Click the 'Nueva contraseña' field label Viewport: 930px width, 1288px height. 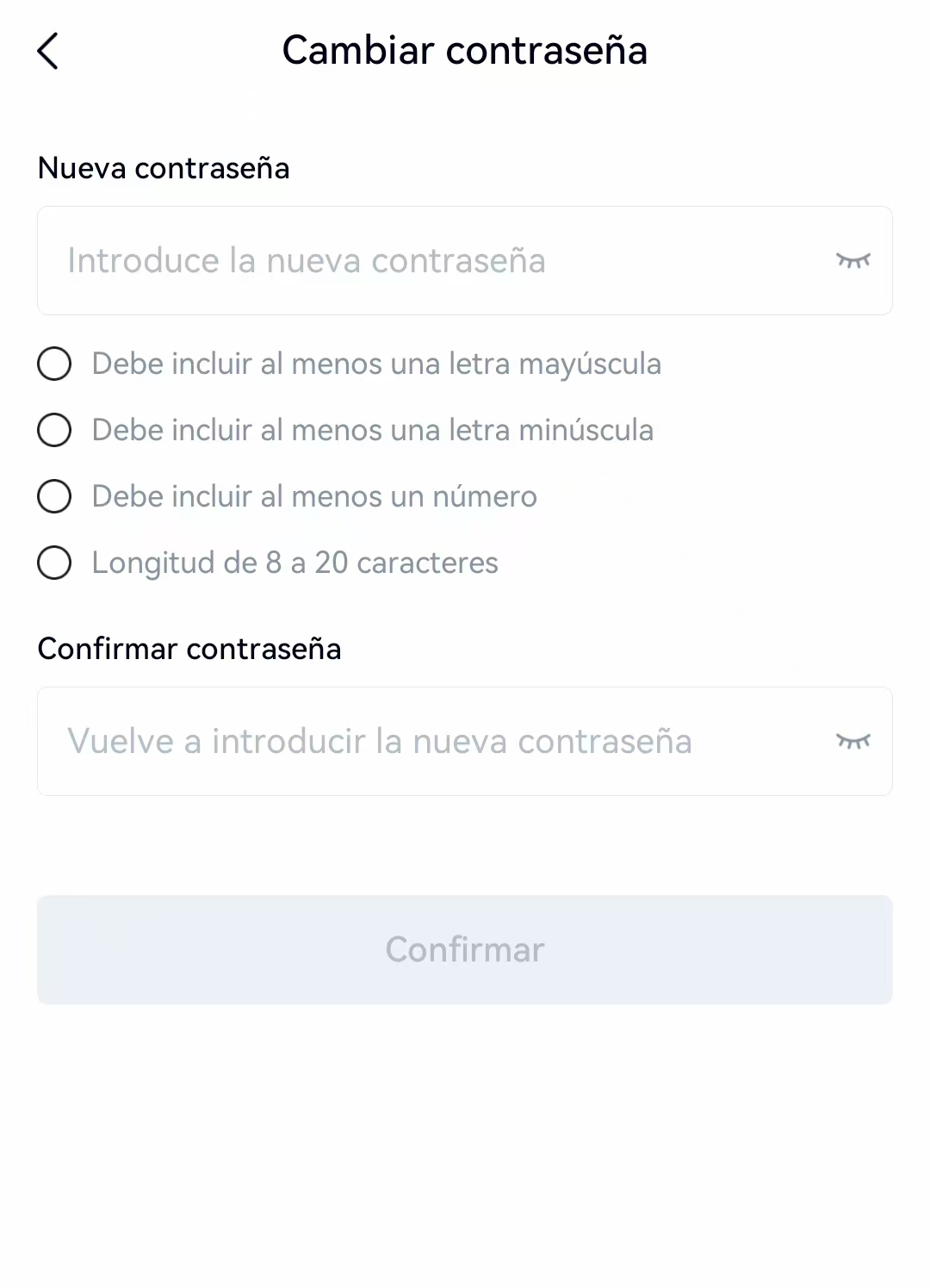pyautogui.click(x=164, y=168)
